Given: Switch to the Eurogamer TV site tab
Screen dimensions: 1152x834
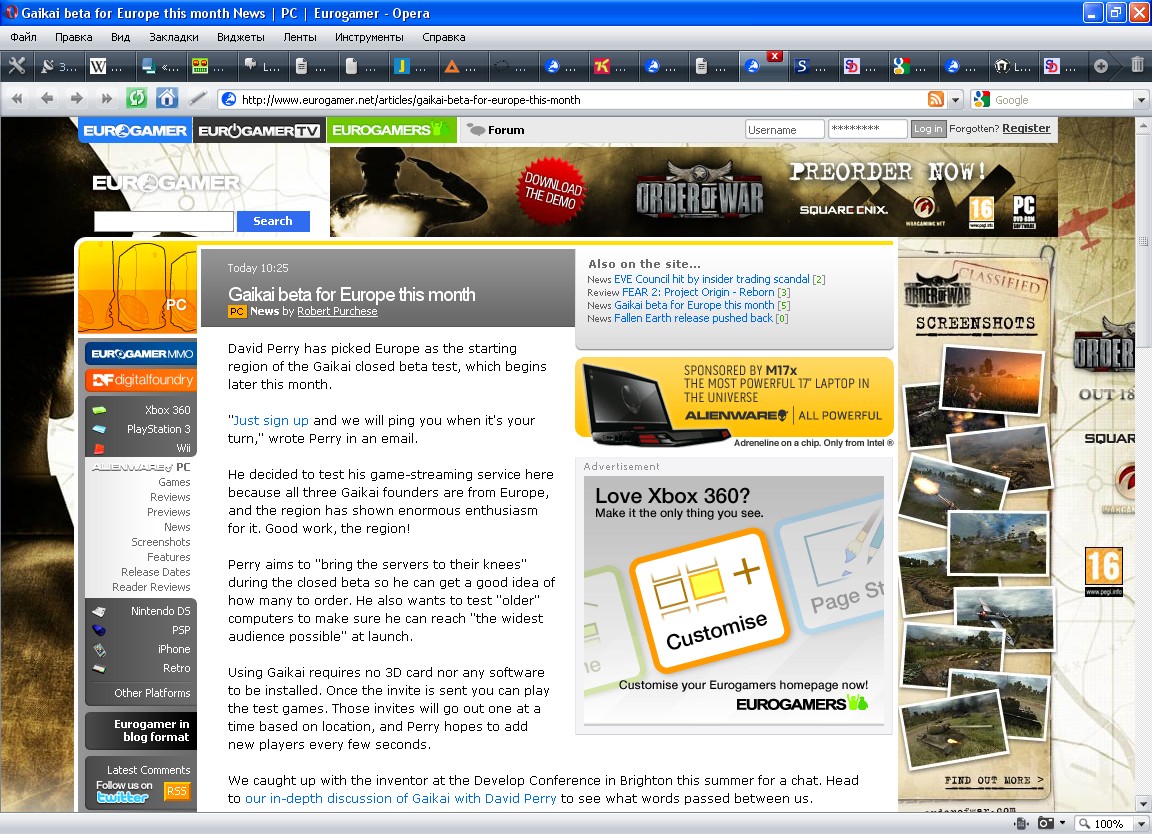Looking at the screenshot, I should pyautogui.click(x=259, y=130).
